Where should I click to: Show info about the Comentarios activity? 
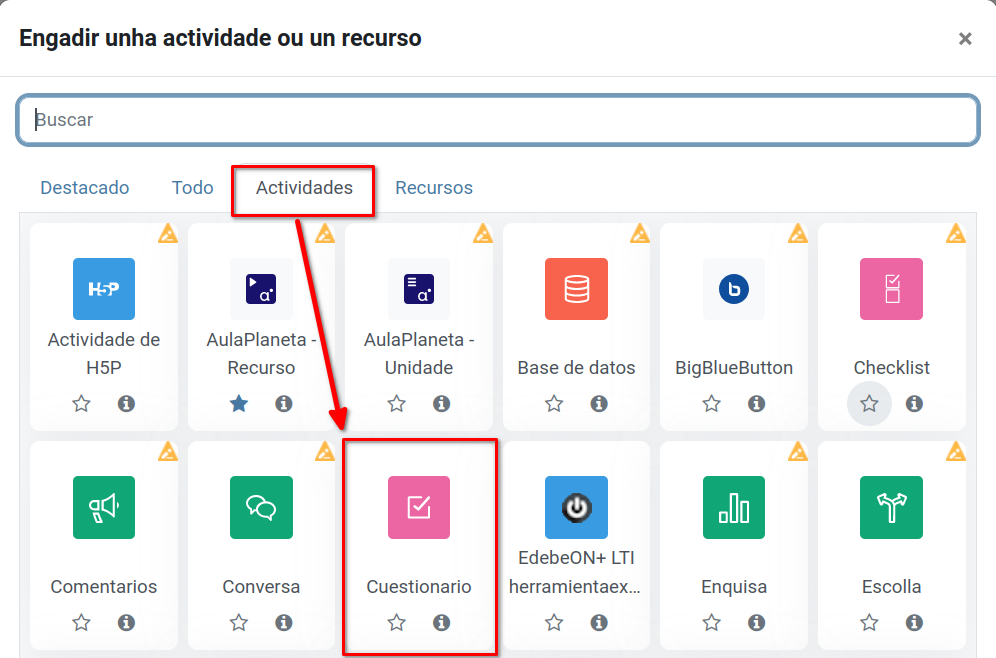tap(126, 622)
